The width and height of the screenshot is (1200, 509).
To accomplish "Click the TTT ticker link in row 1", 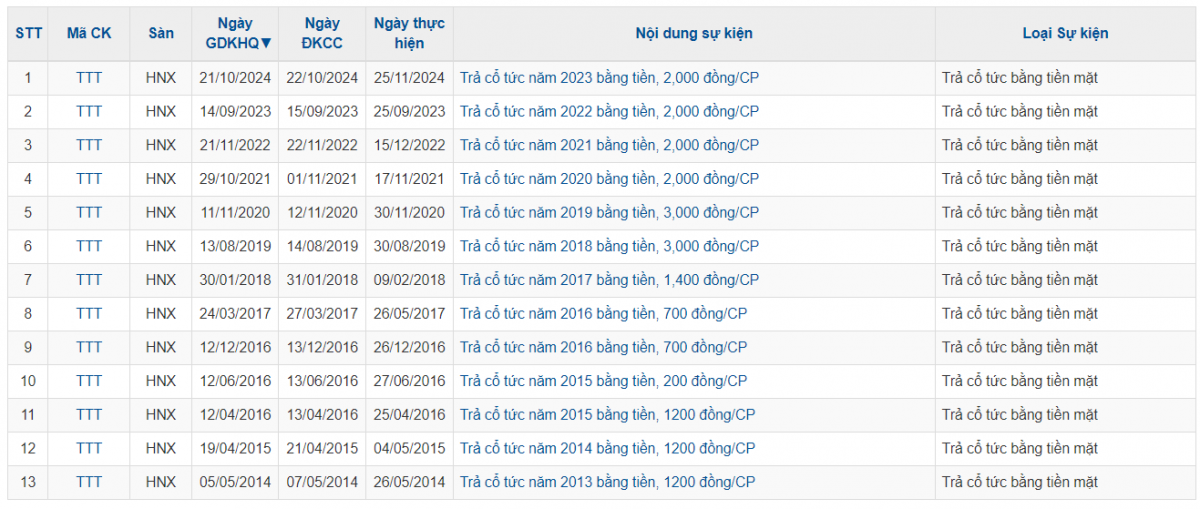I will coord(89,78).
